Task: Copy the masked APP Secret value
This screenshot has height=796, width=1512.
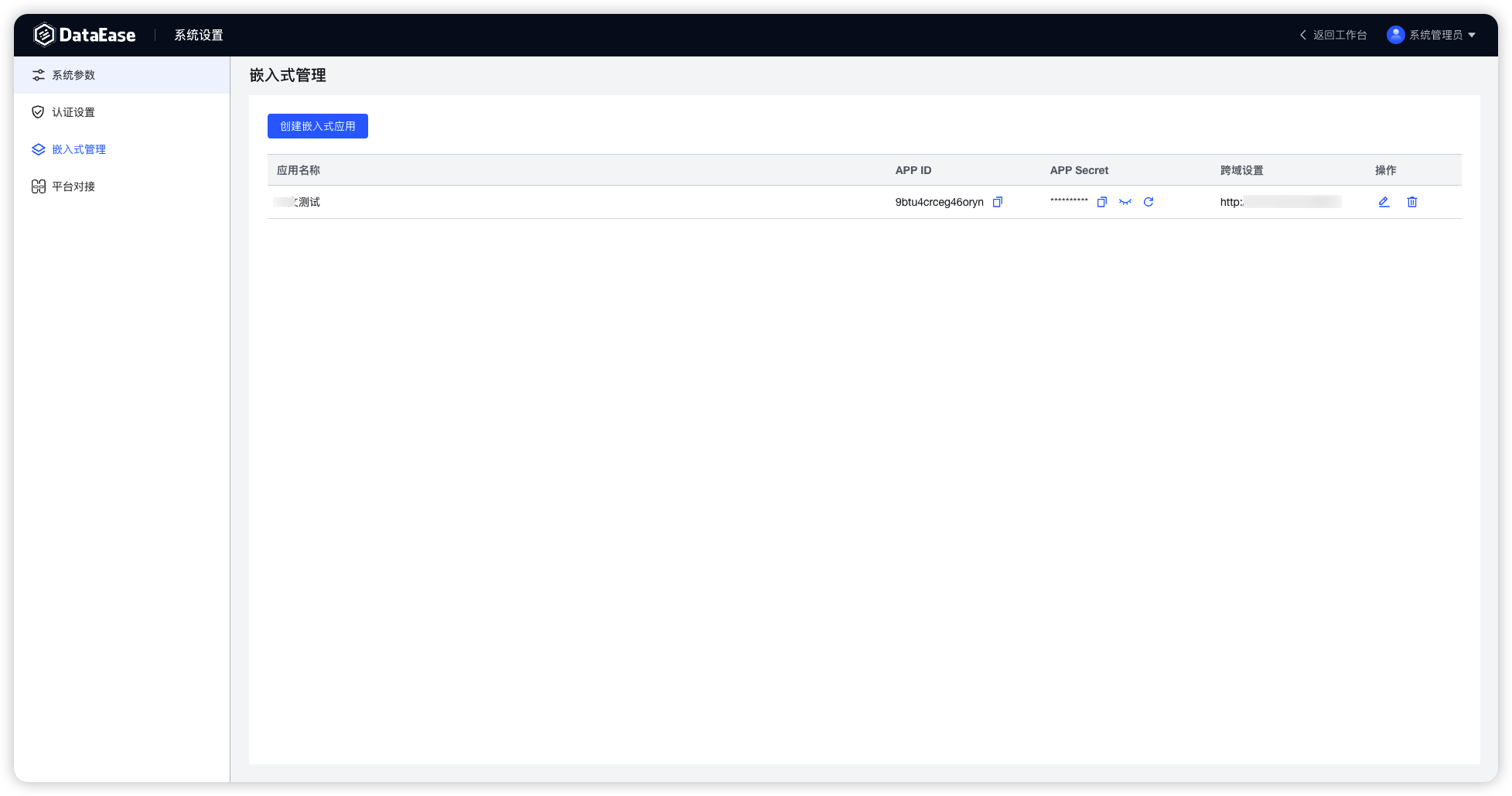Action: pyautogui.click(x=1102, y=202)
